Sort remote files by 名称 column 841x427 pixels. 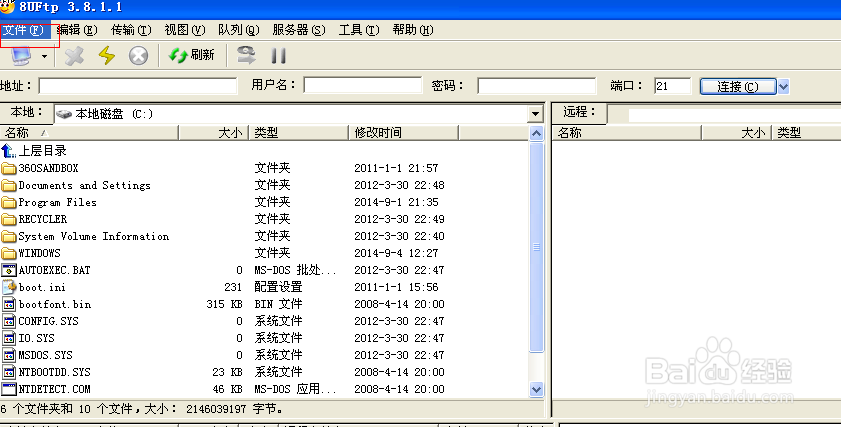(x=626, y=132)
